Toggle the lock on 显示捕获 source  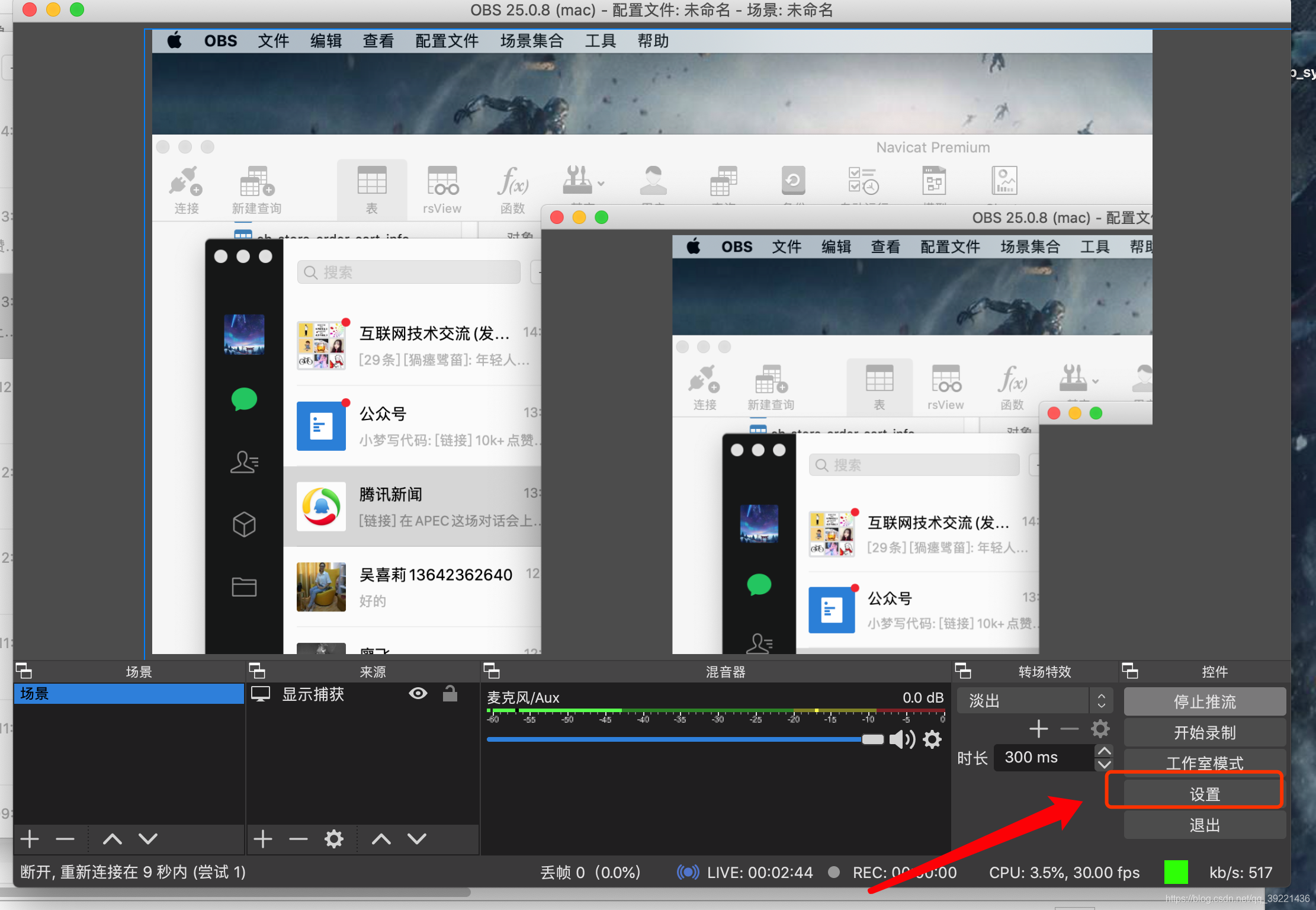point(450,693)
